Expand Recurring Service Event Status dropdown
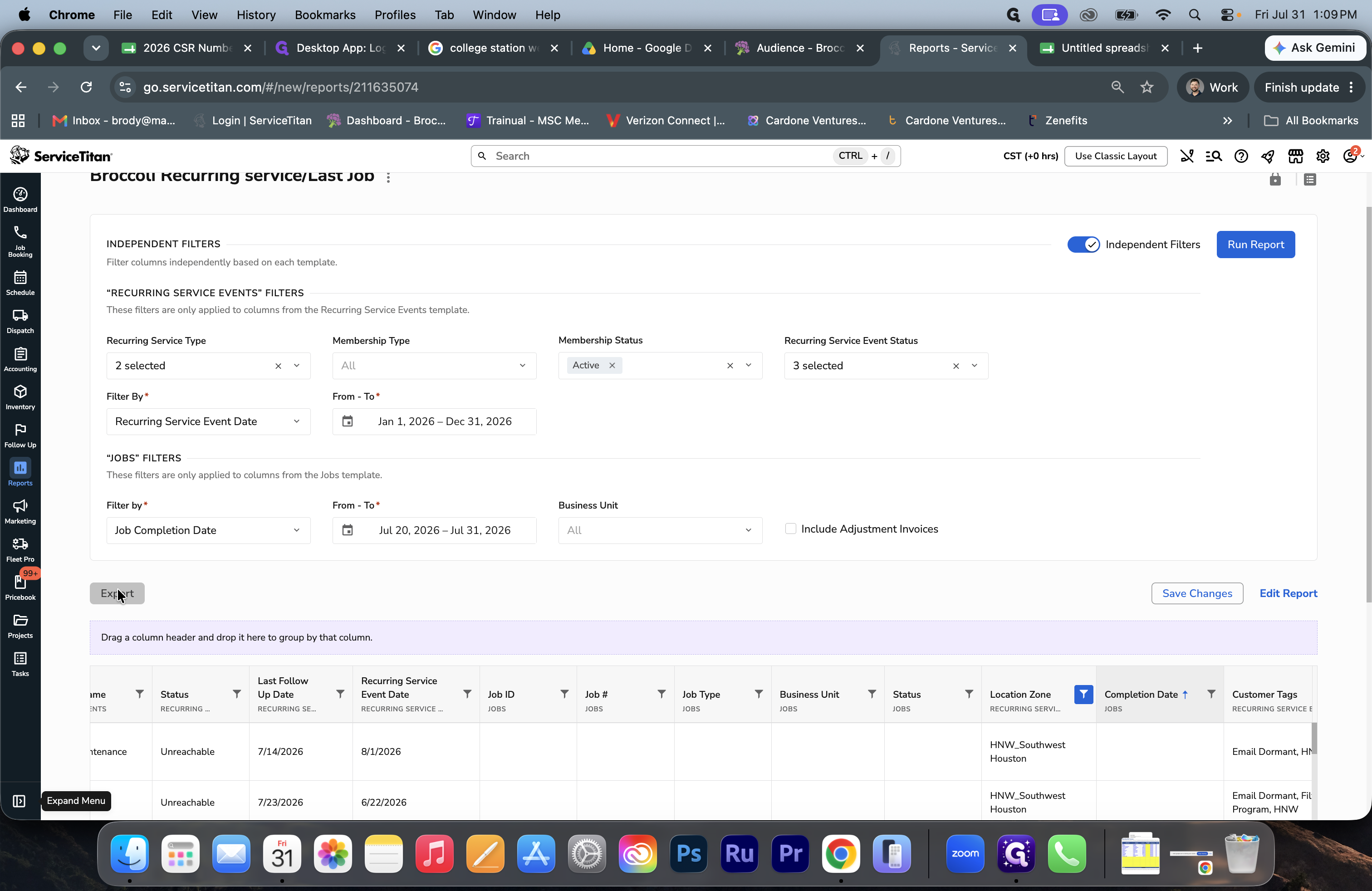 tap(974, 365)
